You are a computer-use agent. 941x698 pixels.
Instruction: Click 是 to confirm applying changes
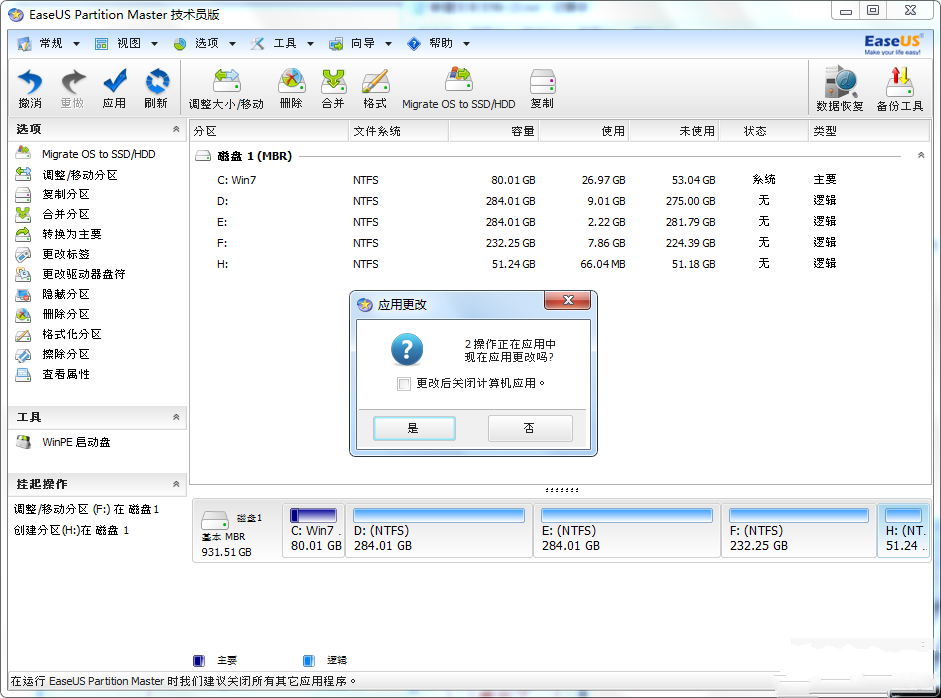(414, 429)
